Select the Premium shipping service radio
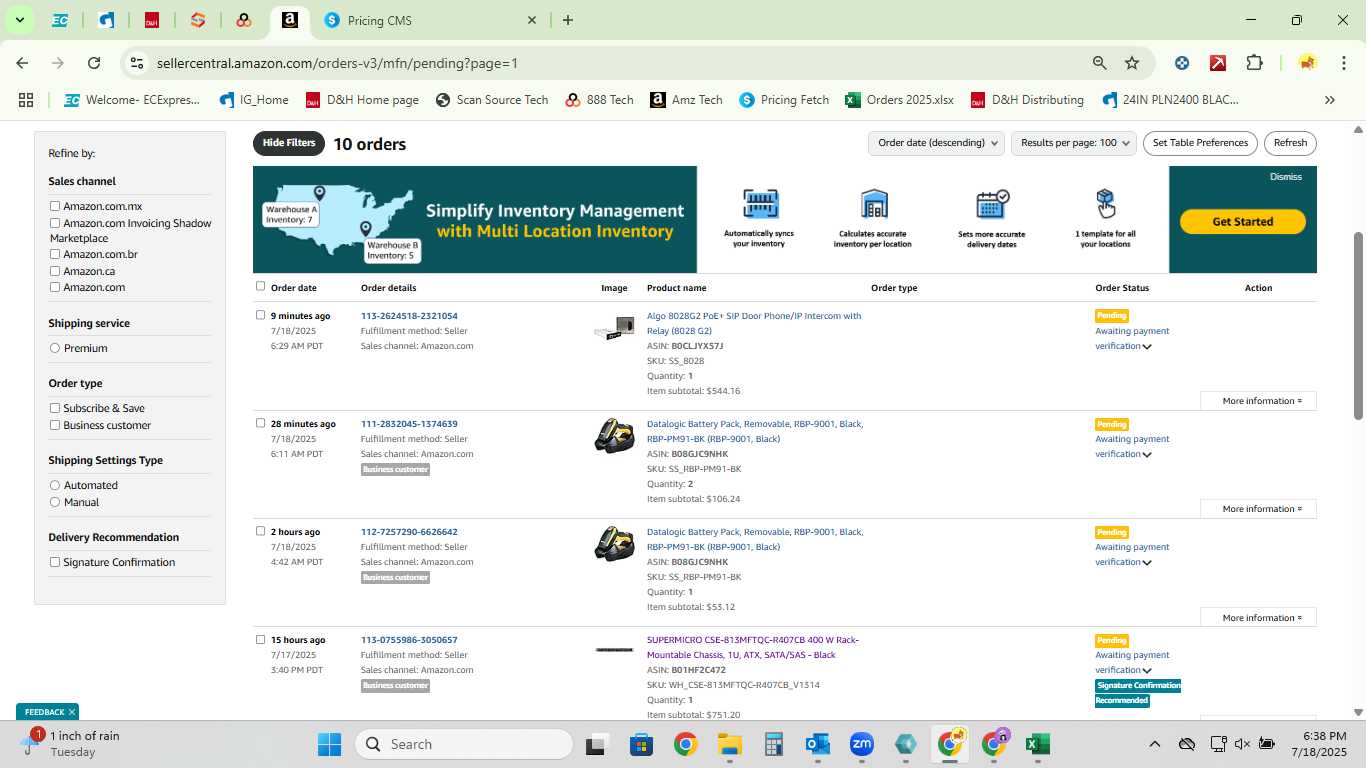Screen dimensions: 1366x768 point(55,348)
